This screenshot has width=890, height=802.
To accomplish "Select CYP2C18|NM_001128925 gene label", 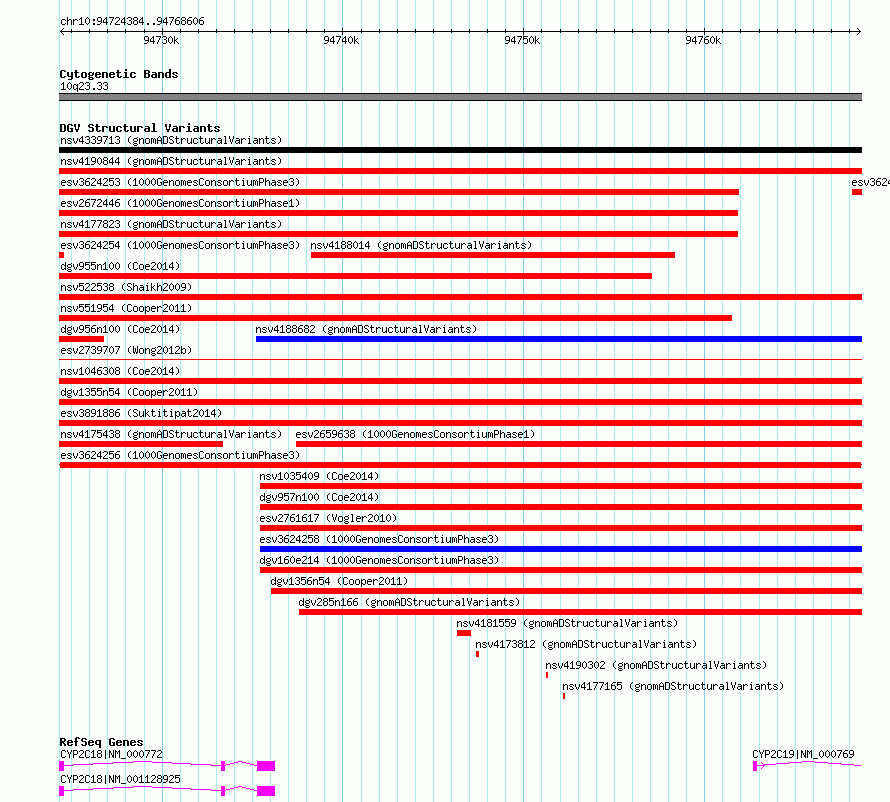I will point(120,779).
